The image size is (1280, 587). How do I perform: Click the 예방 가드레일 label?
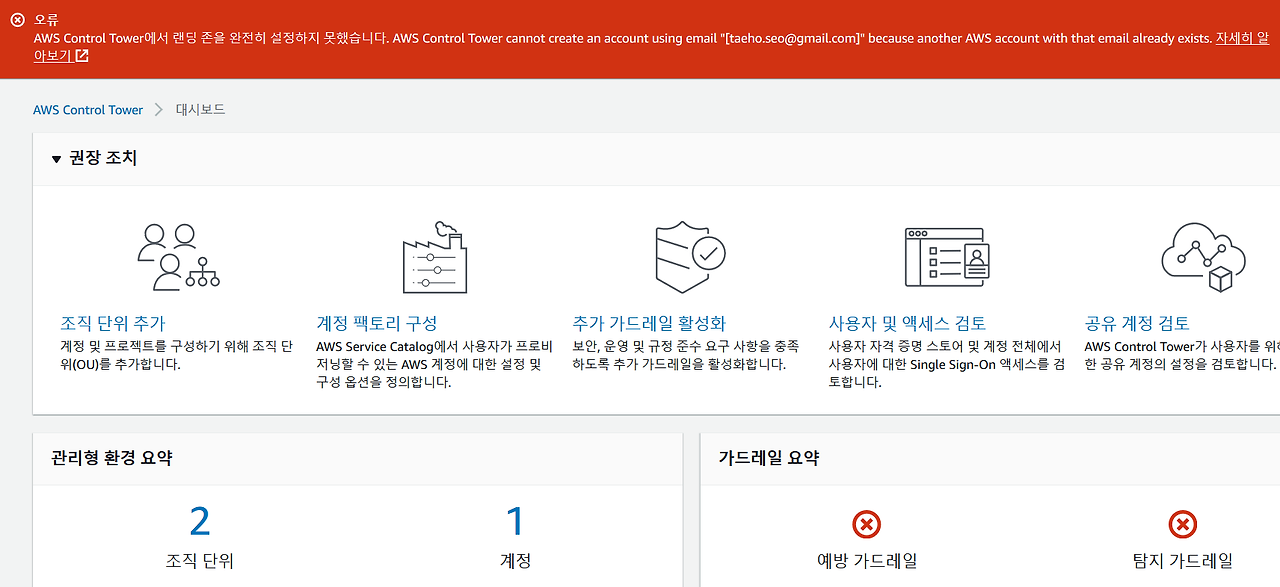coord(867,561)
